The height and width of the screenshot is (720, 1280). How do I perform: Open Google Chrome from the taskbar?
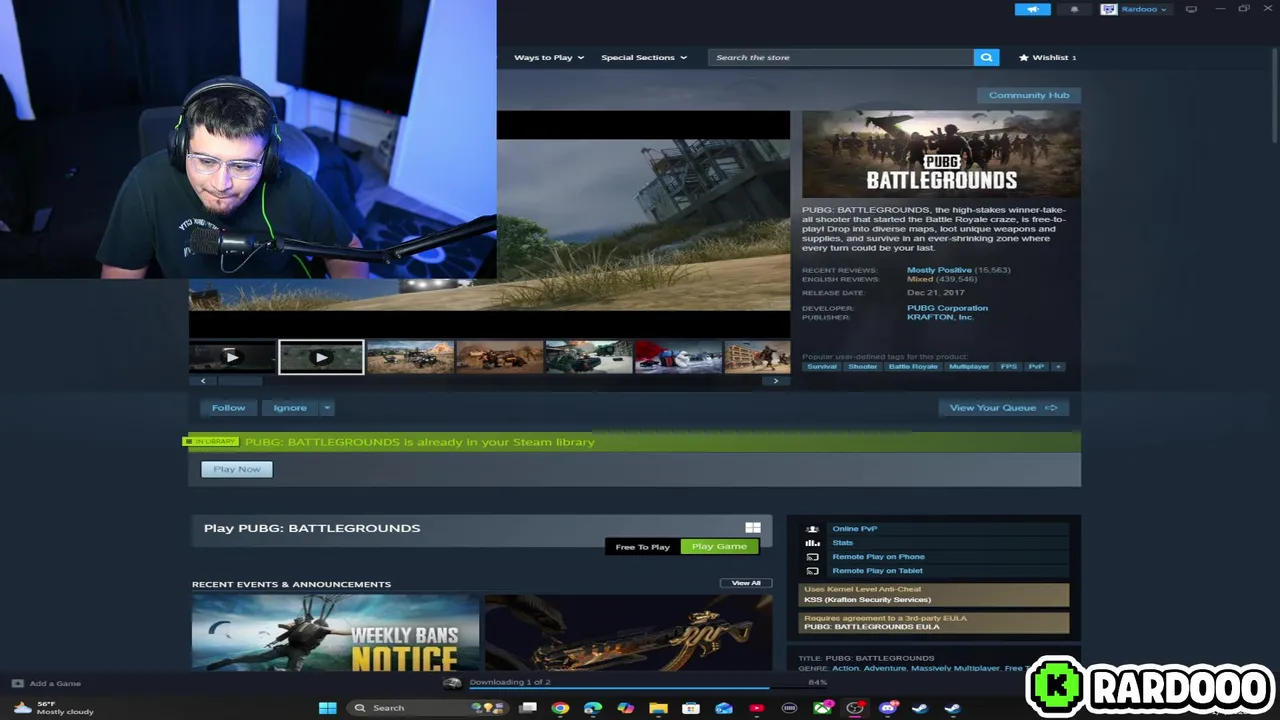[x=560, y=708]
